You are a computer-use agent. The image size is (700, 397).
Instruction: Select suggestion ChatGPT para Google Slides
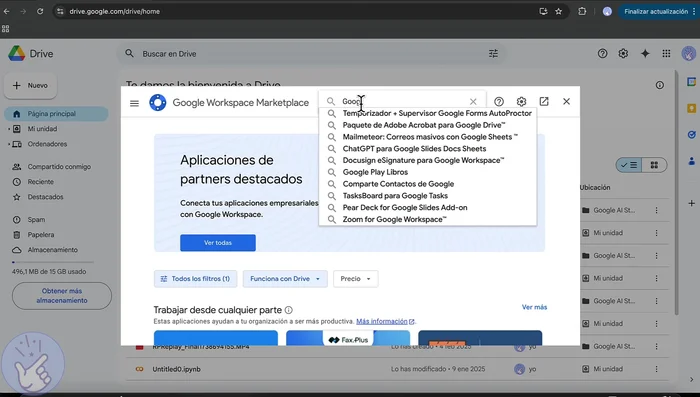[428, 149]
